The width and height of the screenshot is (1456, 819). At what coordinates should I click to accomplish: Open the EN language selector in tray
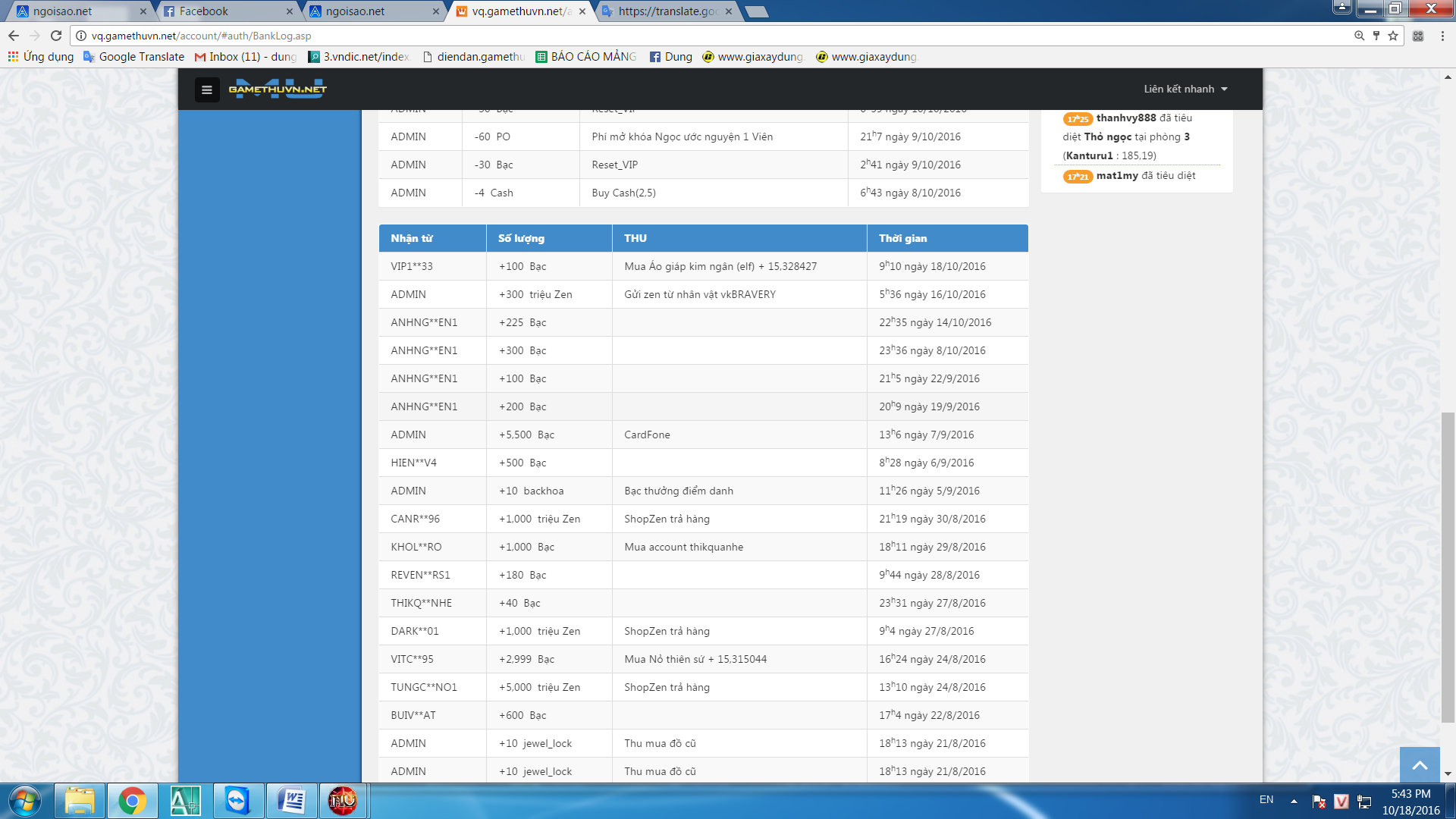[x=1266, y=799]
